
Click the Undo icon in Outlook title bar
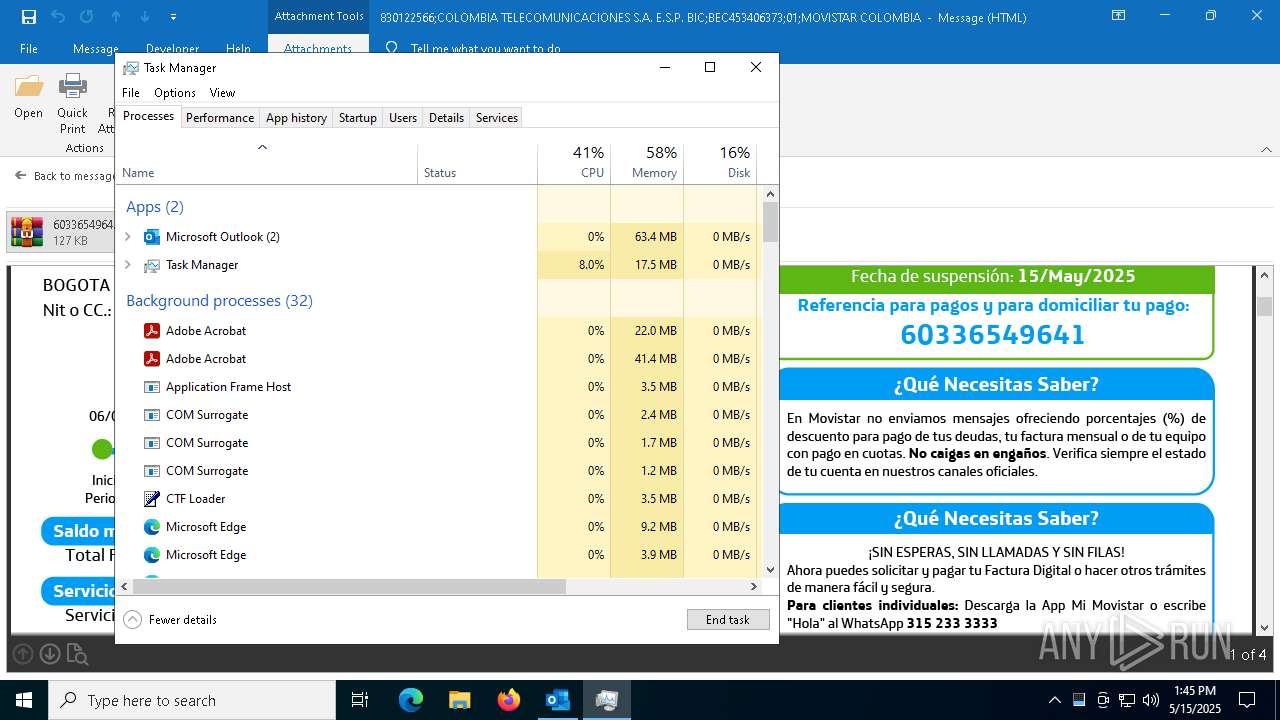pos(58,17)
